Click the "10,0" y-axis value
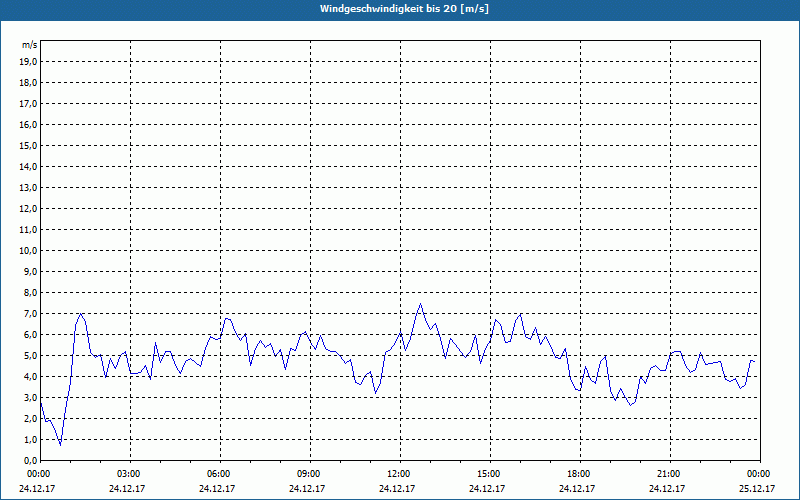Screen dimensions: 800x500 [x=29, y=251]
